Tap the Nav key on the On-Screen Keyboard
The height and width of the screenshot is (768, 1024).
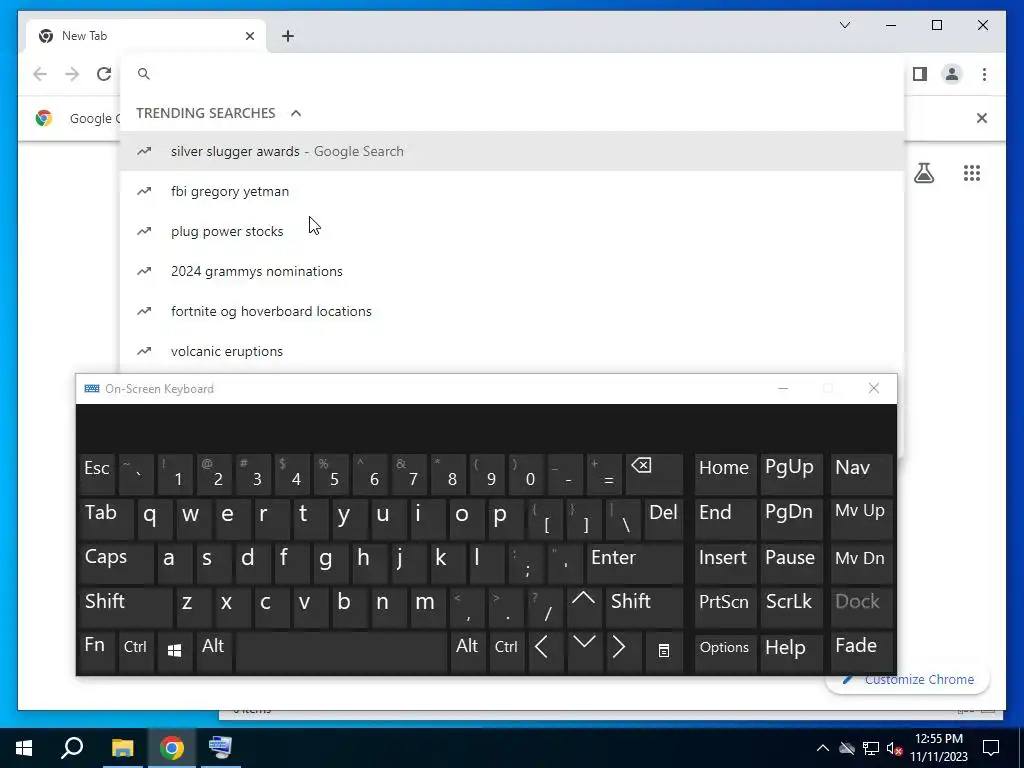pyautogui.click(x=861, y=473)
